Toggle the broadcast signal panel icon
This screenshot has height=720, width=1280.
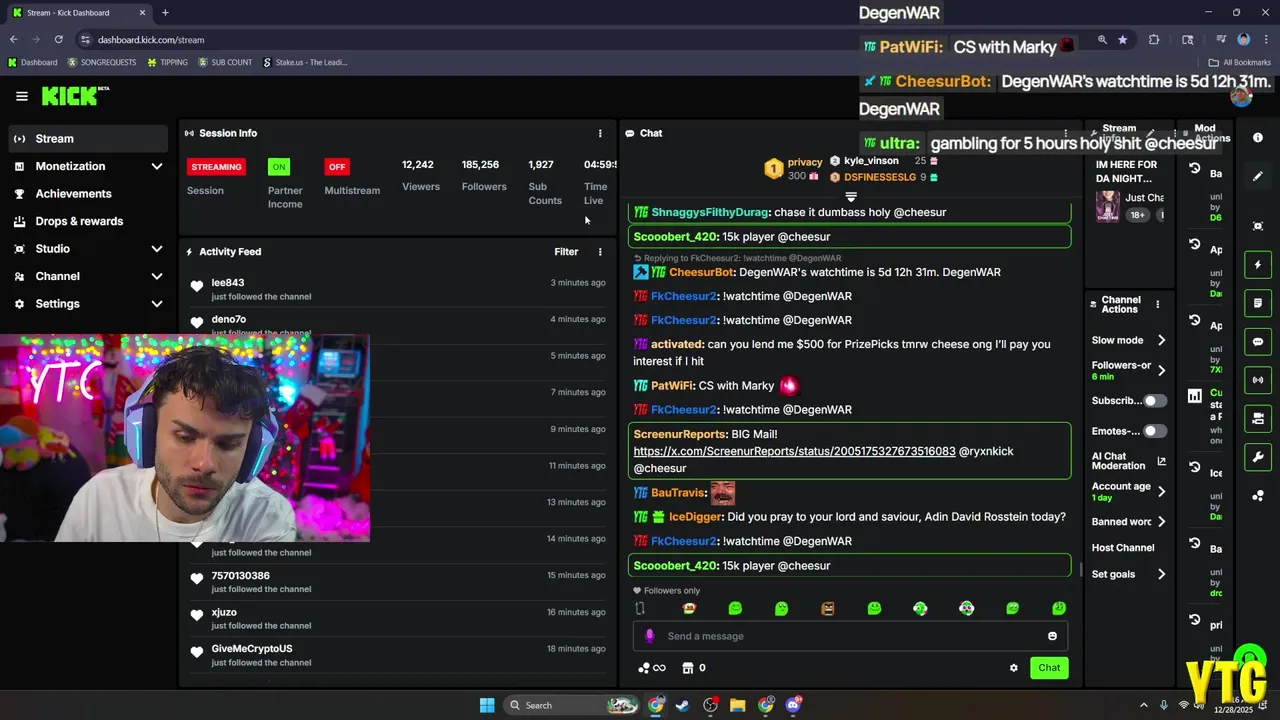1258,380
